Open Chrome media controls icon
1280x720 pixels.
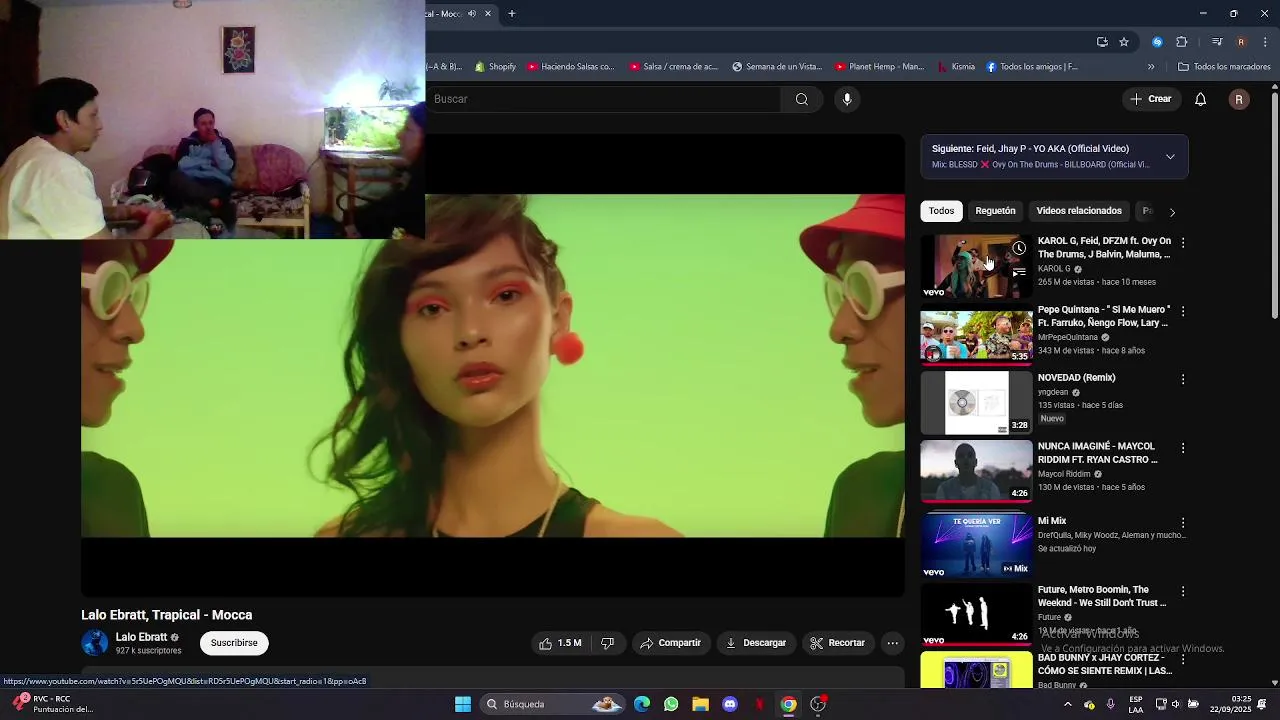(x=1216, y=42)
